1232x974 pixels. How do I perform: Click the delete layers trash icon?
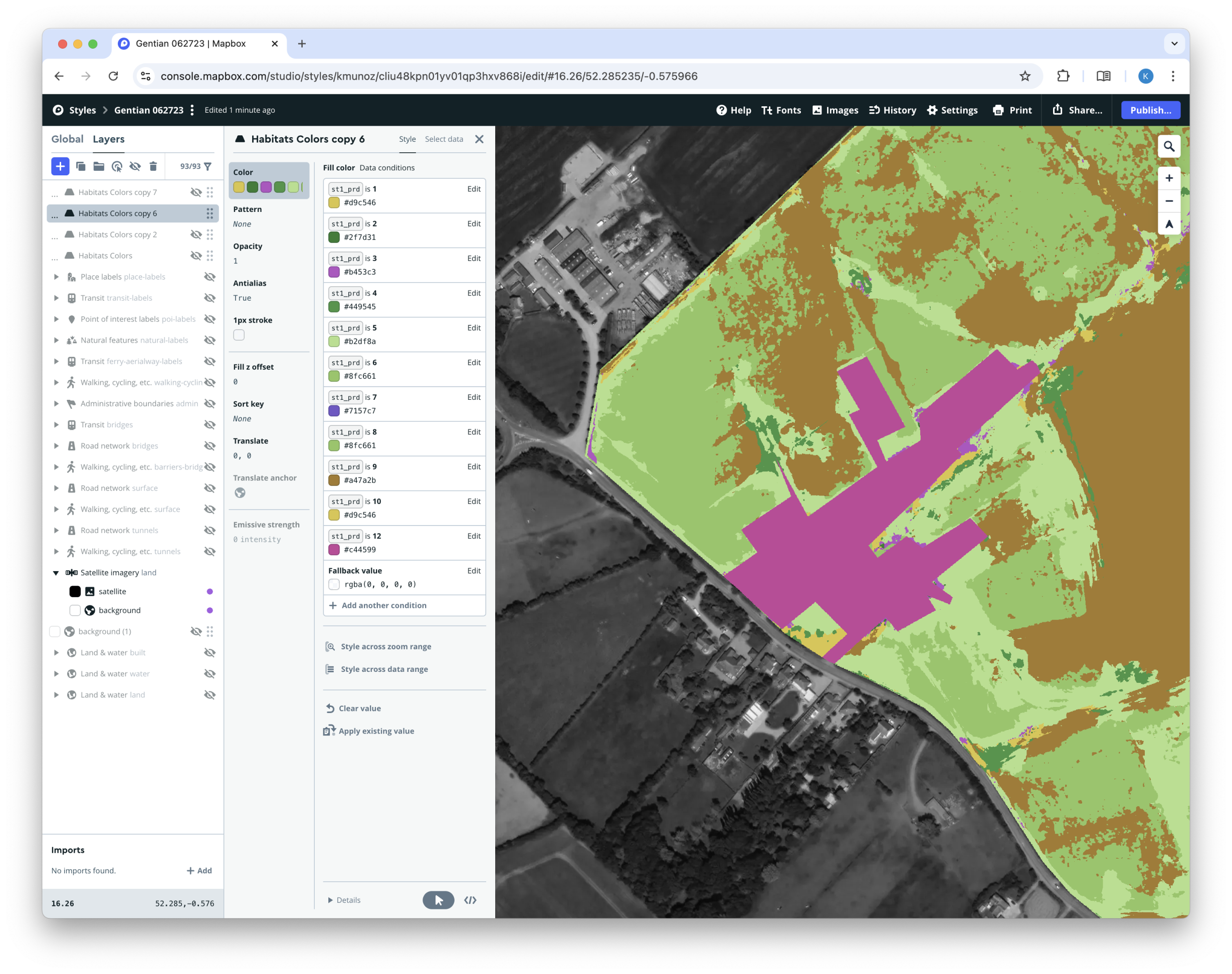153,166
